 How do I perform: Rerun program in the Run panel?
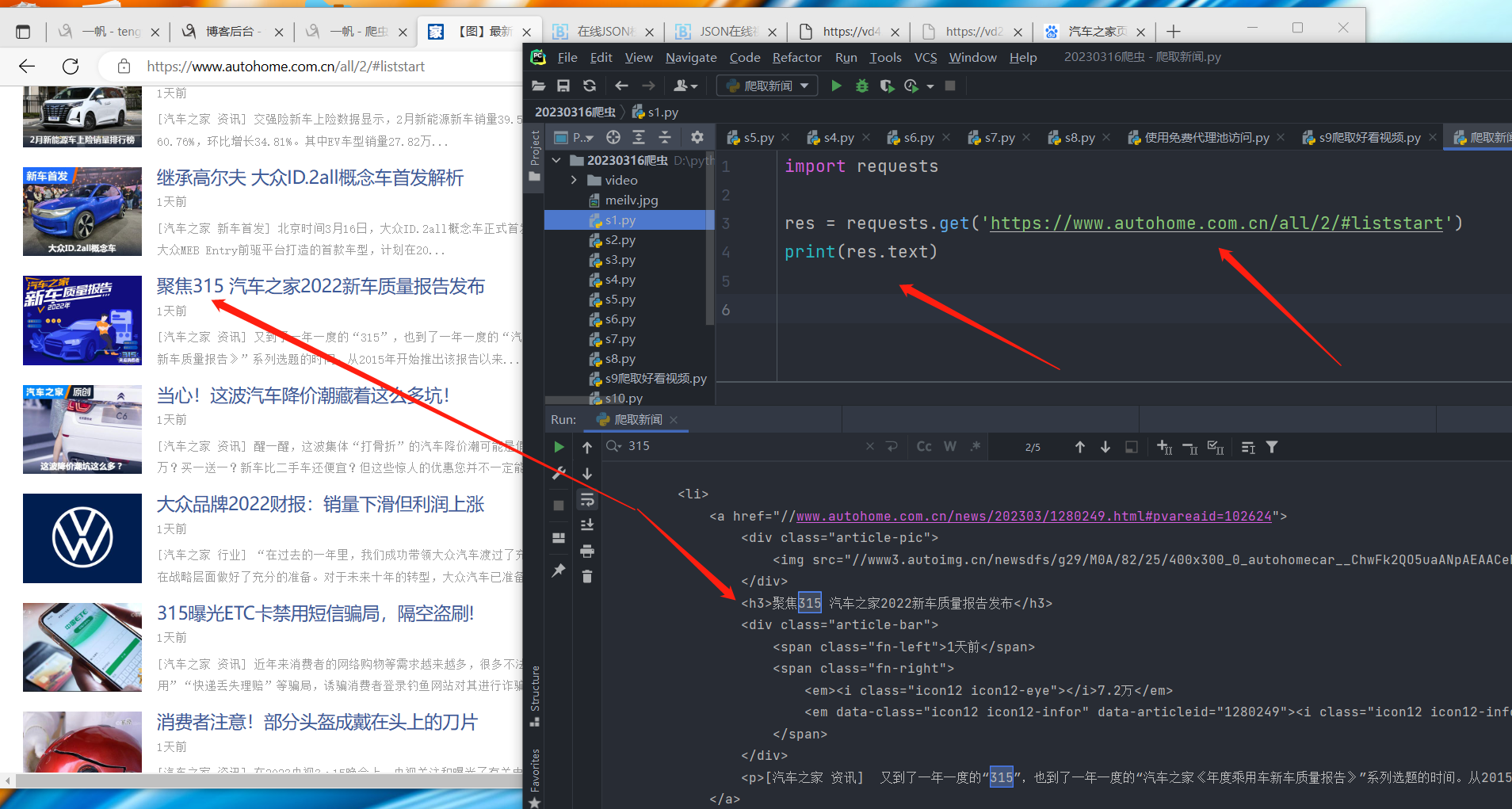[559, 447]
